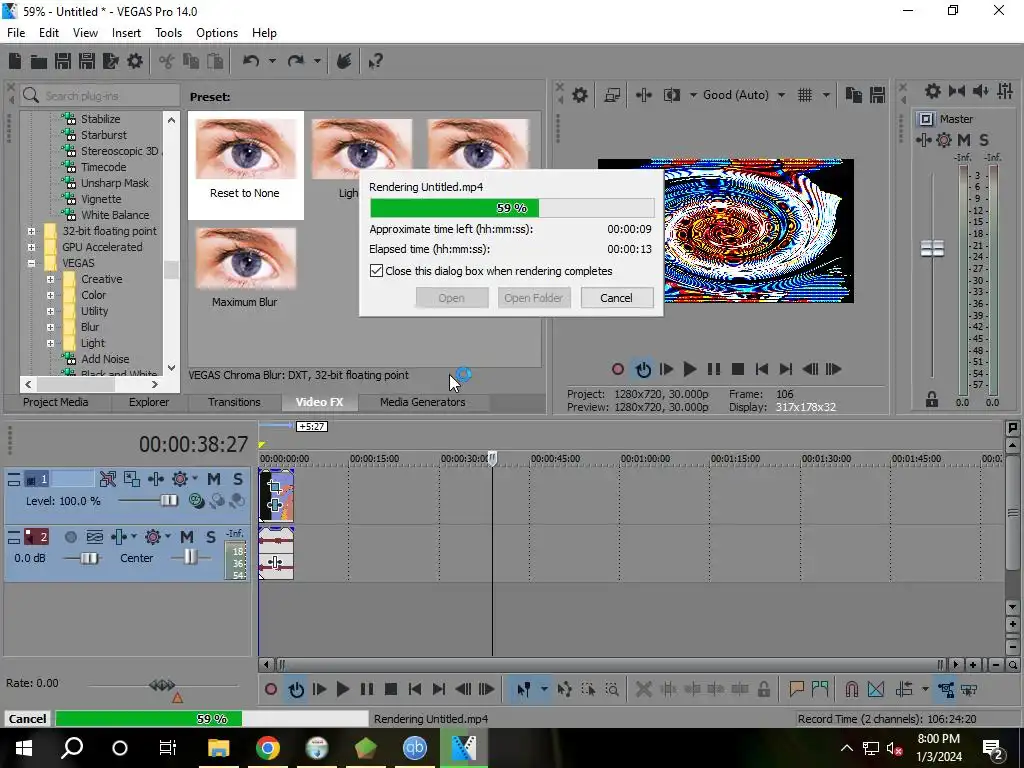The image size is (1024, 768).
Task: Toggle Mute on audio track 2
Action: [187, 537]
